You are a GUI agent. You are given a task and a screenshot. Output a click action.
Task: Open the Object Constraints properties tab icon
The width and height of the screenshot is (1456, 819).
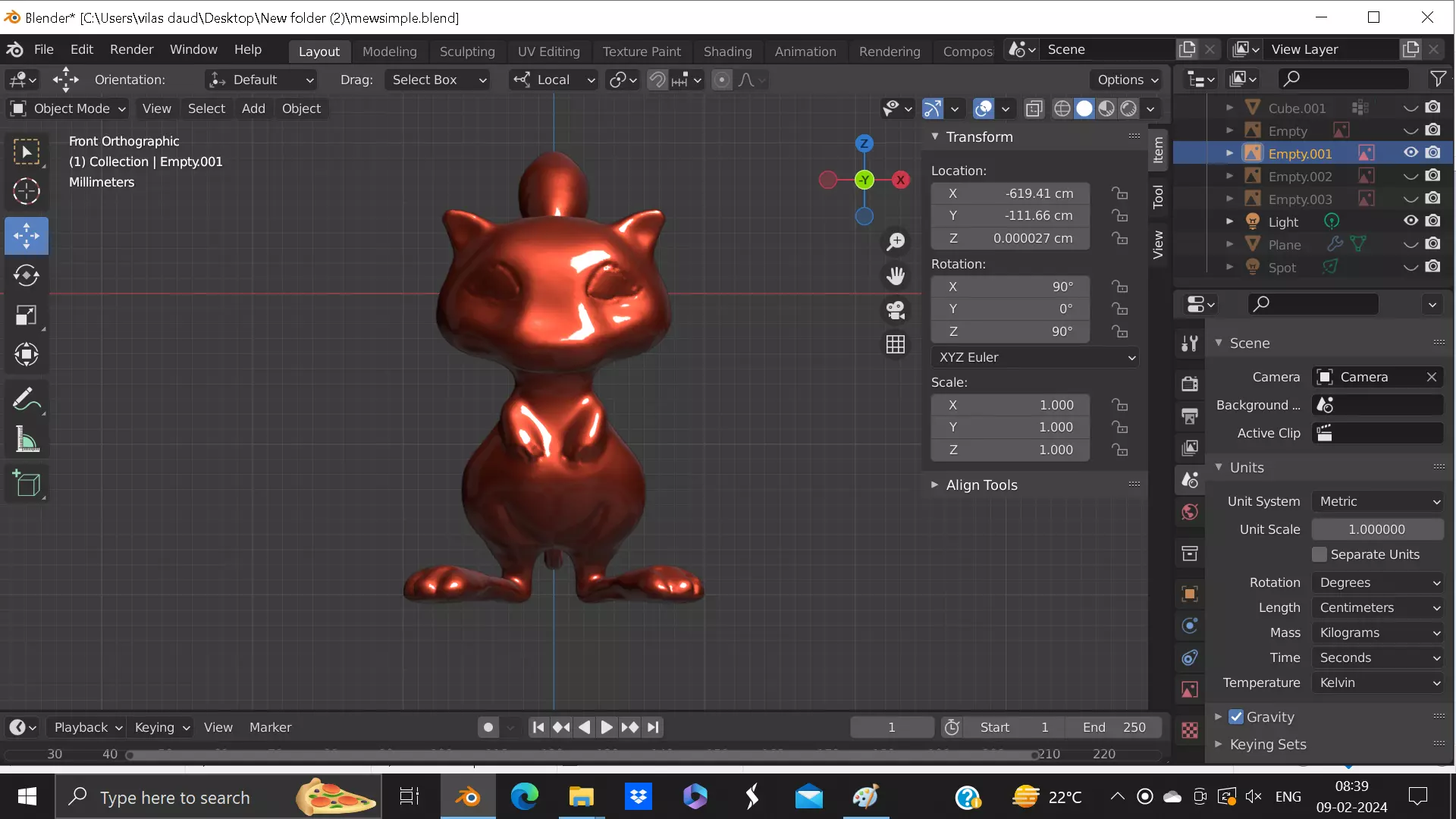click(1190, 657)
